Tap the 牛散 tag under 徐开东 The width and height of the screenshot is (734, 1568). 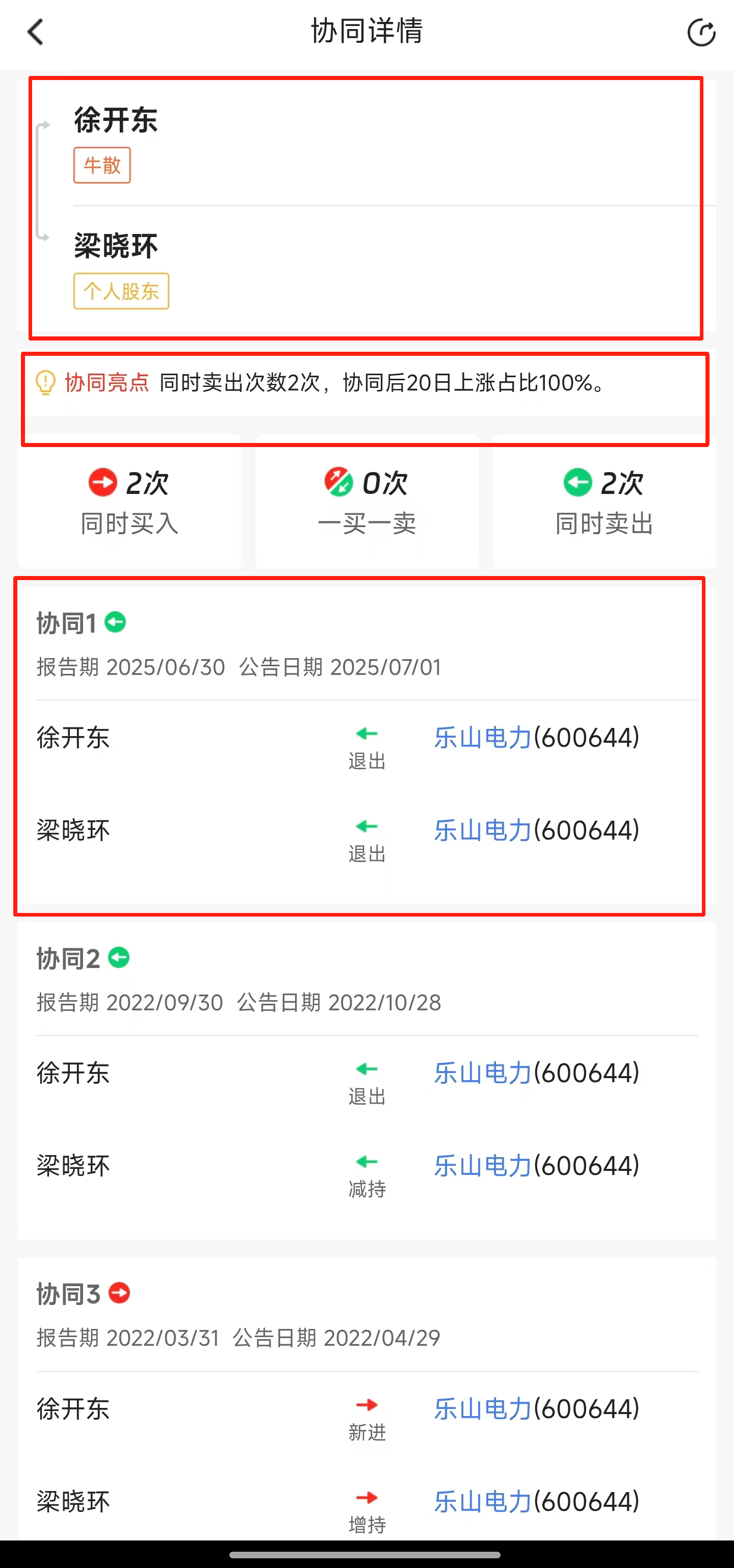[x=102, y=165]
